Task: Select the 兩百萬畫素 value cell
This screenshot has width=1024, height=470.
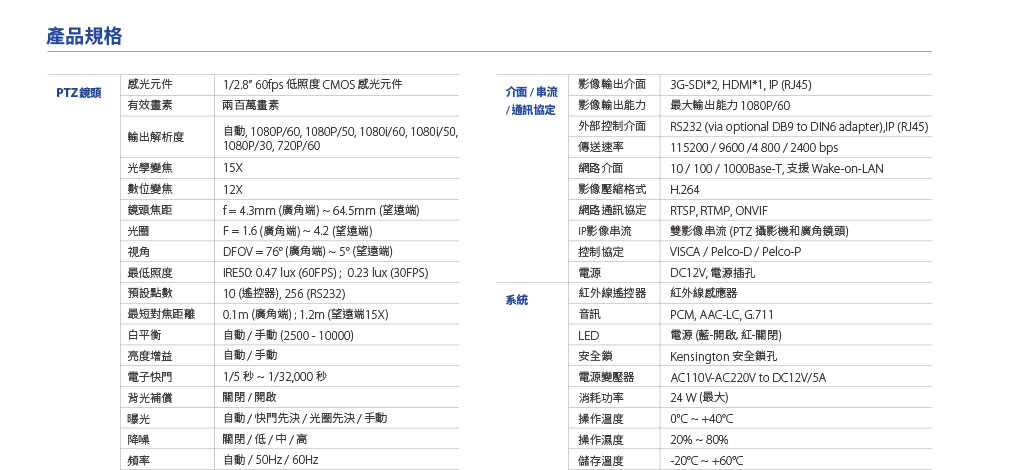Action: coord(251,105)
